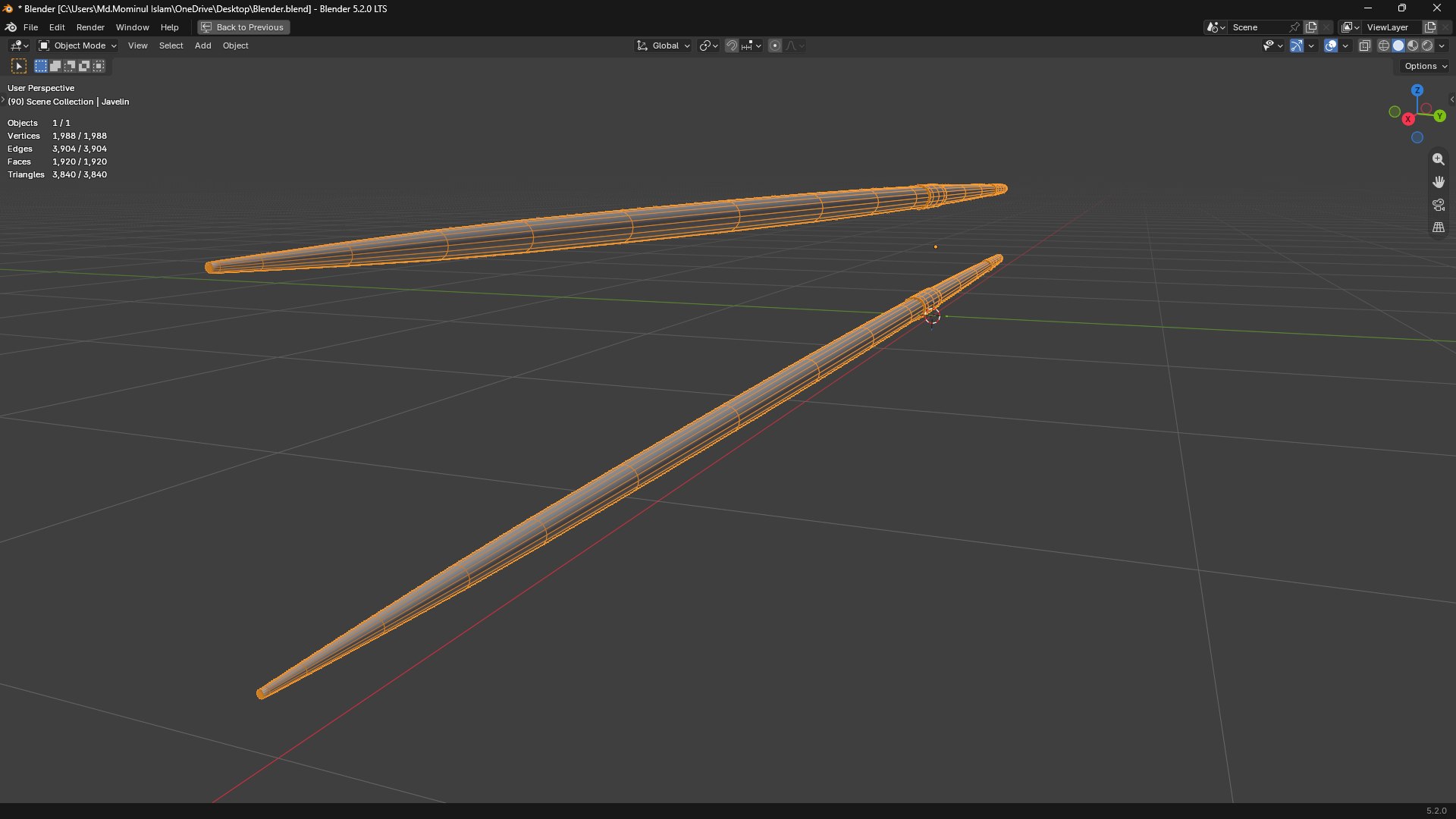
Task: Switch to Rendered viewport shading
Action: (1427, 45)
